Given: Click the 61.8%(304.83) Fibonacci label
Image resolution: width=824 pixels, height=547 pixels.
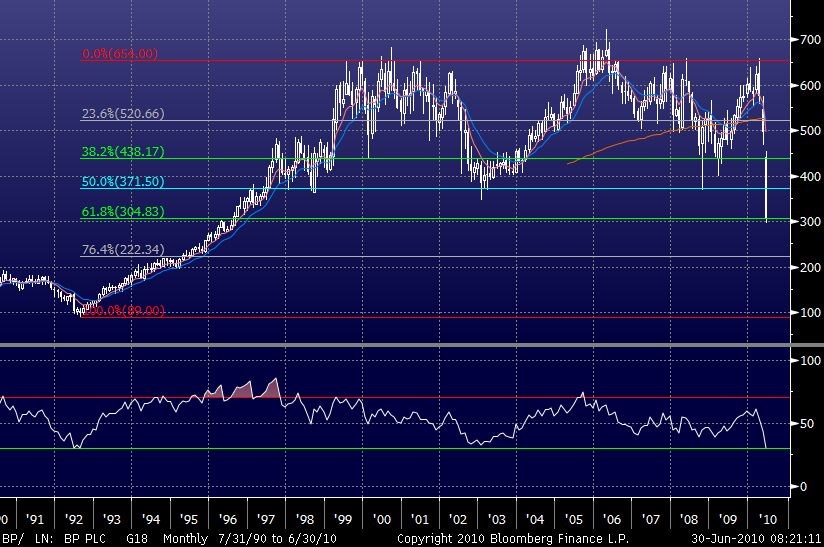Looking at the screenshot, I should [x=121, y=212].
